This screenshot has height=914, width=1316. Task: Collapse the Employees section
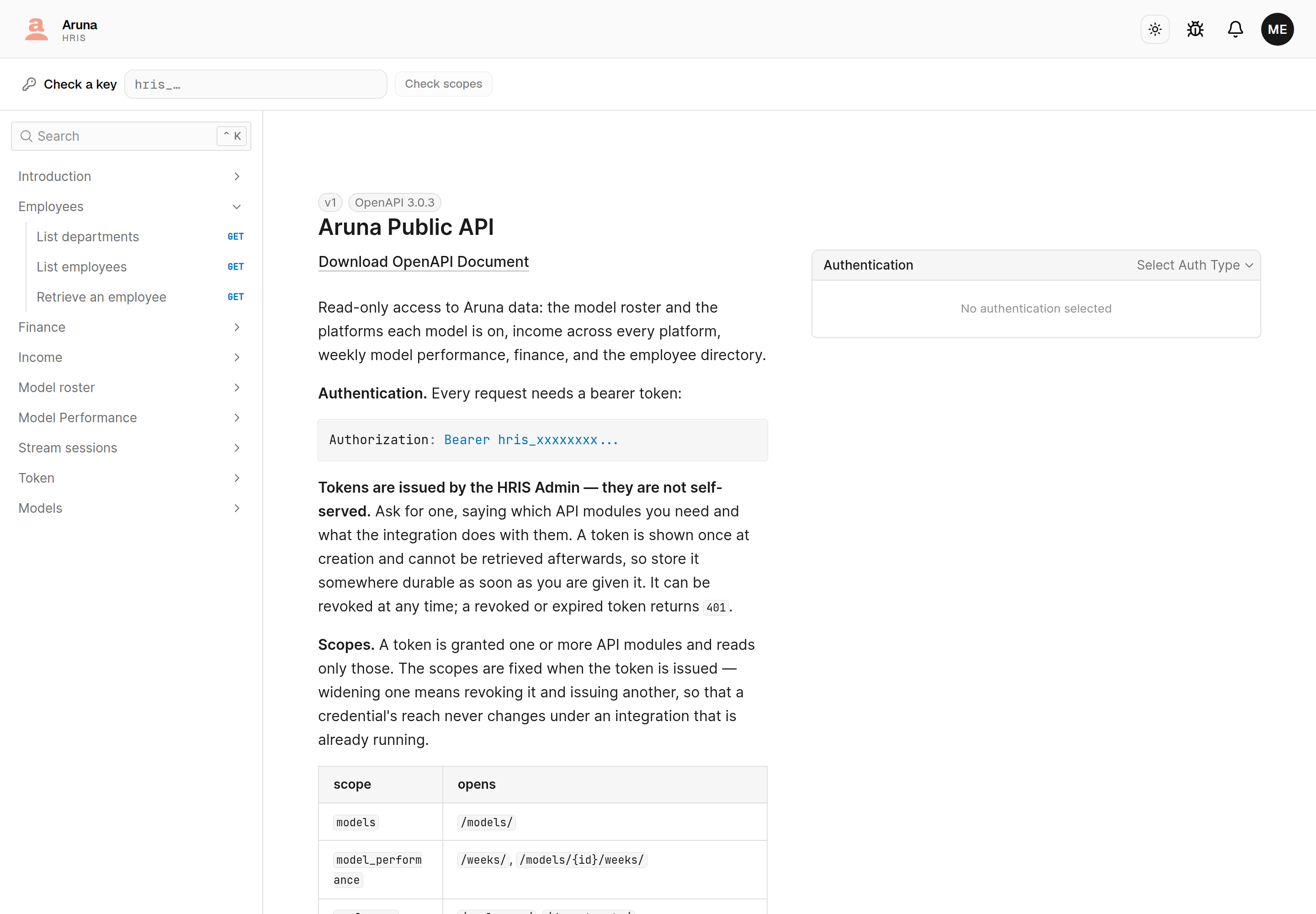click(131, 207)
